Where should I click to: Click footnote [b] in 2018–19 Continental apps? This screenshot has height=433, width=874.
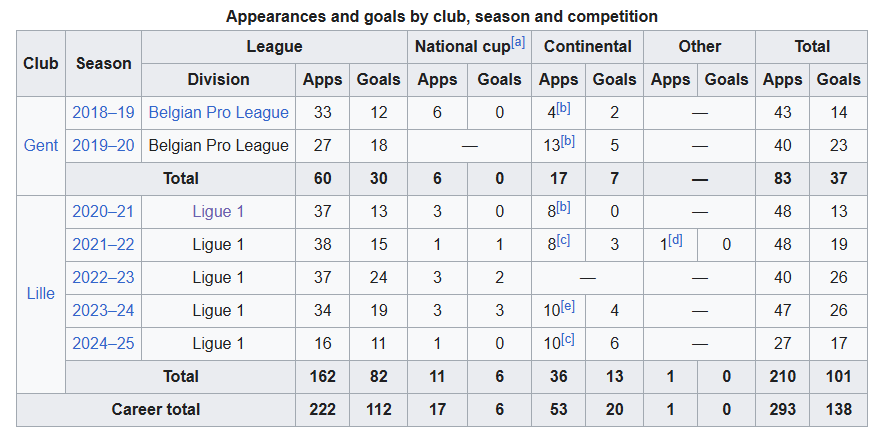coord(564,108)
